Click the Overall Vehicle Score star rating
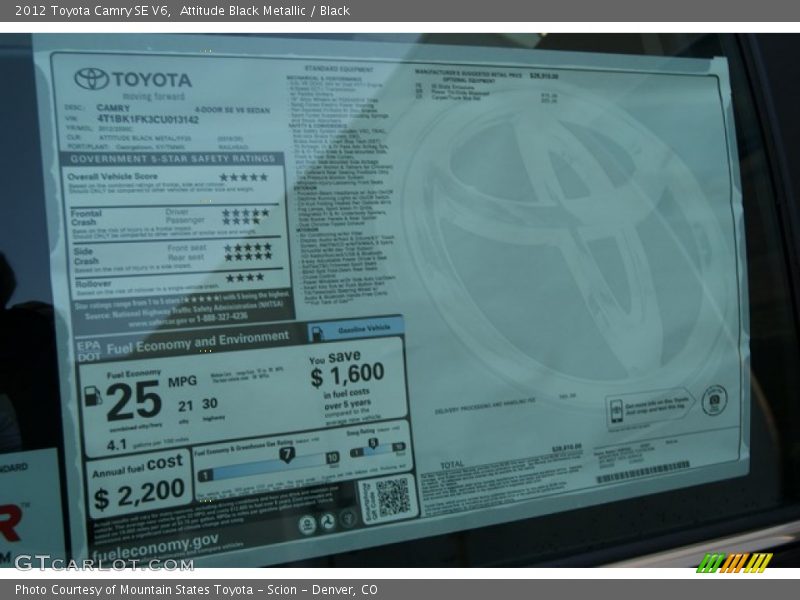This screenshot has width=800, height=600. [243, 177]
